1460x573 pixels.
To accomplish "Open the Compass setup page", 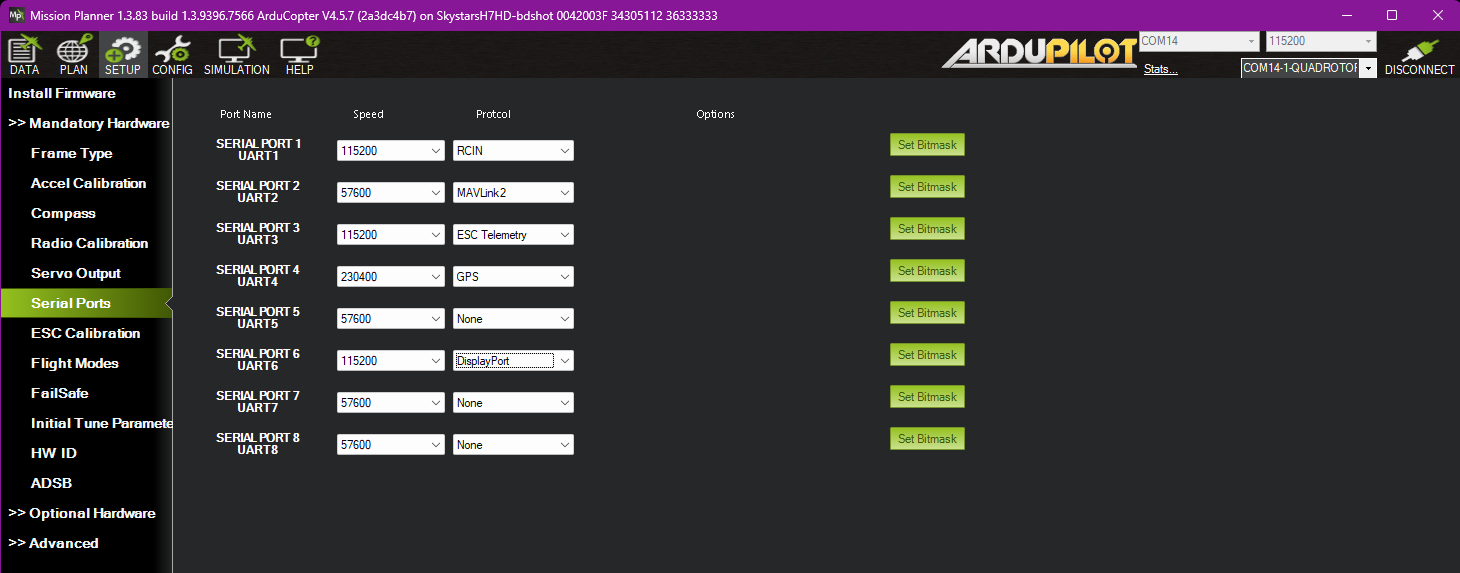I will pyautogui.click(x=63, y=213).
